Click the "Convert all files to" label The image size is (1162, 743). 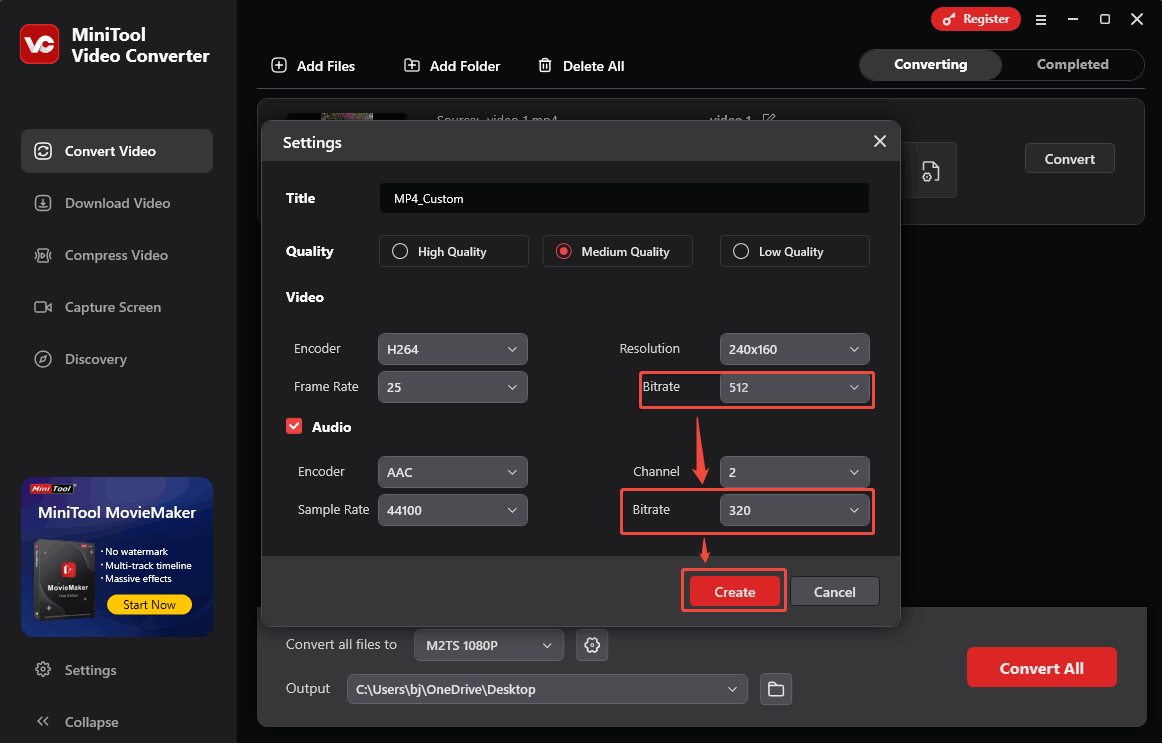click(x=342, y=644)
